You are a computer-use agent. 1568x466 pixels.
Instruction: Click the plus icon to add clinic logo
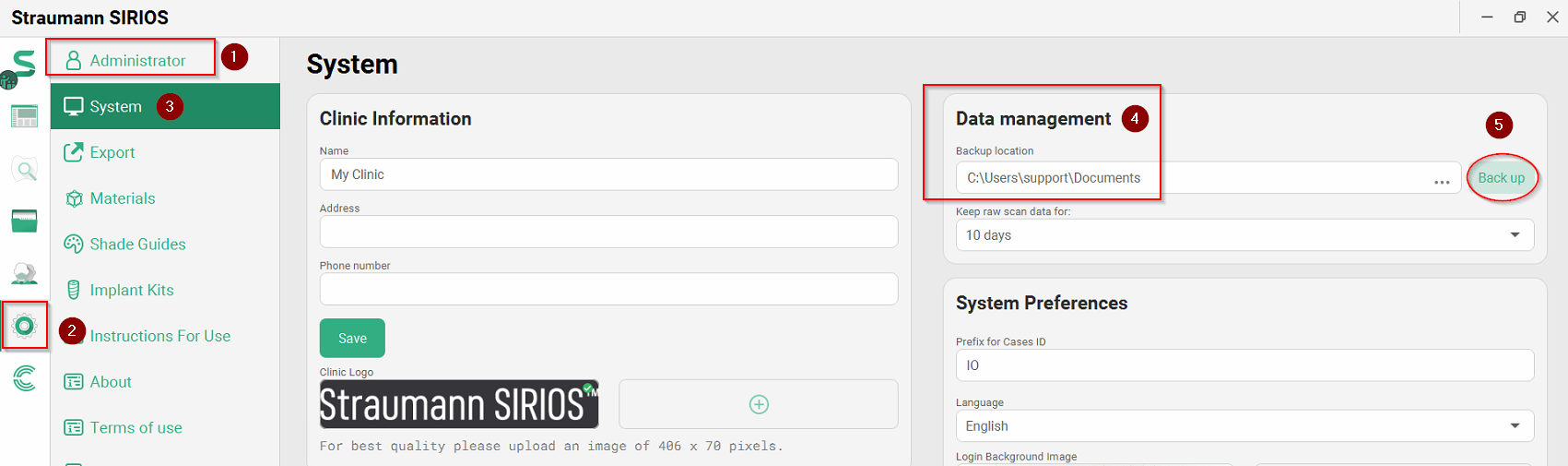point(759,404)
